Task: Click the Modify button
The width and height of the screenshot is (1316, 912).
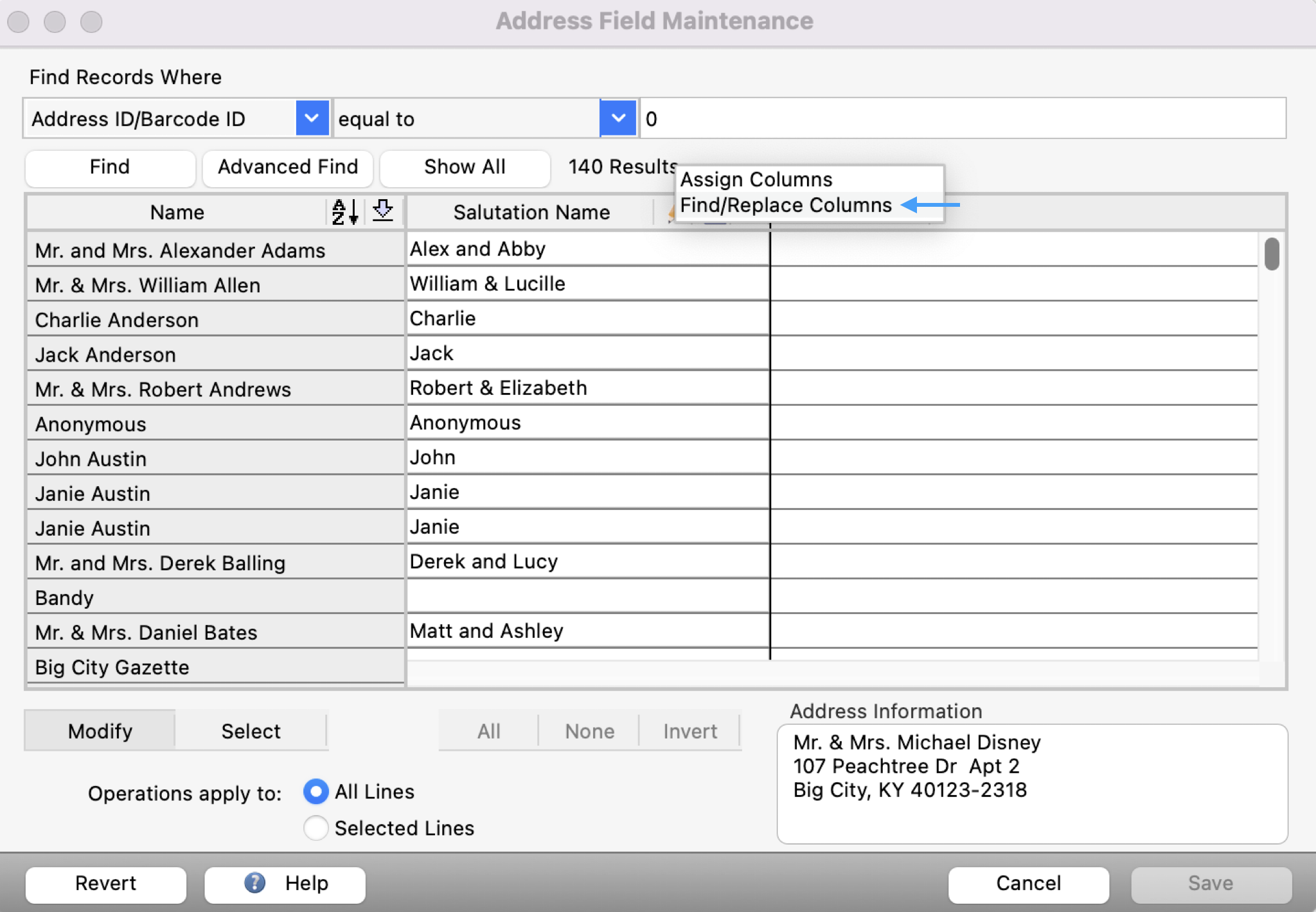Action: point(100,731)
